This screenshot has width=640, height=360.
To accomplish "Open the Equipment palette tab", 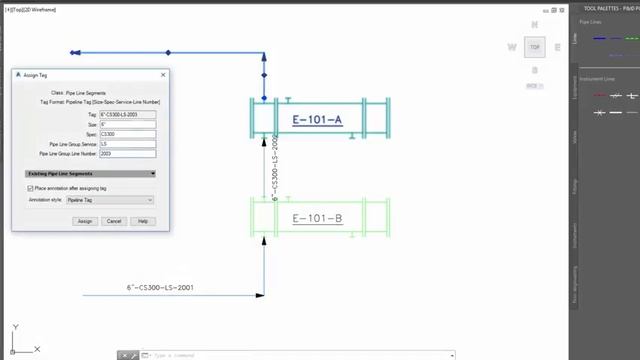I will tap(574, 87).
